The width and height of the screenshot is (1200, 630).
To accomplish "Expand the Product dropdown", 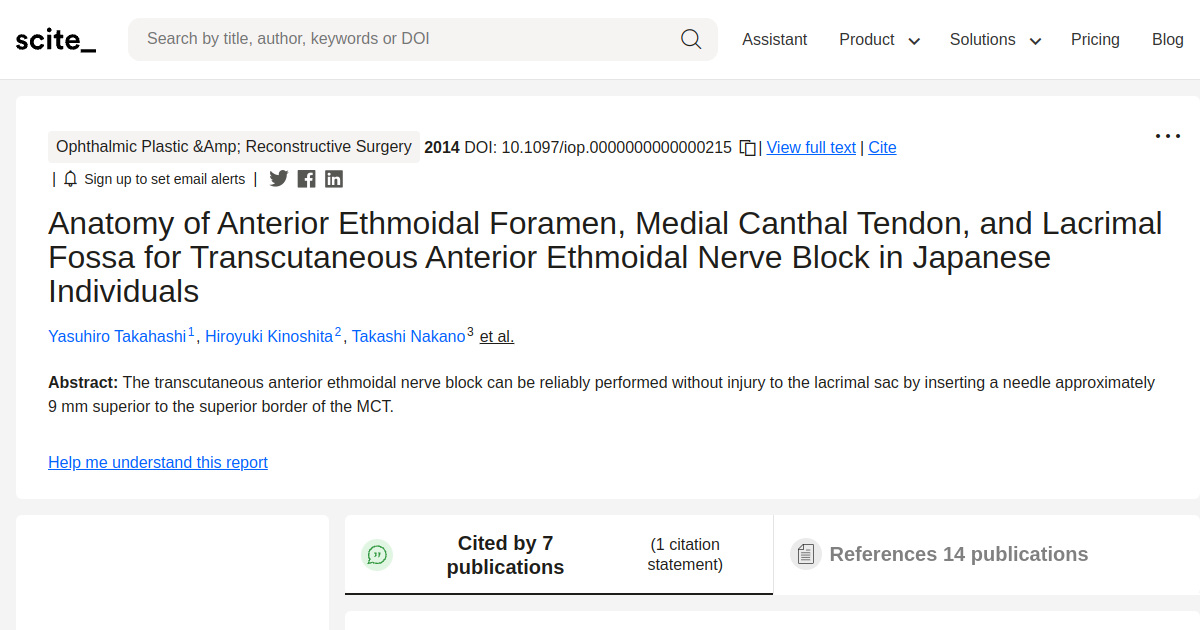I will [x=879, y=40].
